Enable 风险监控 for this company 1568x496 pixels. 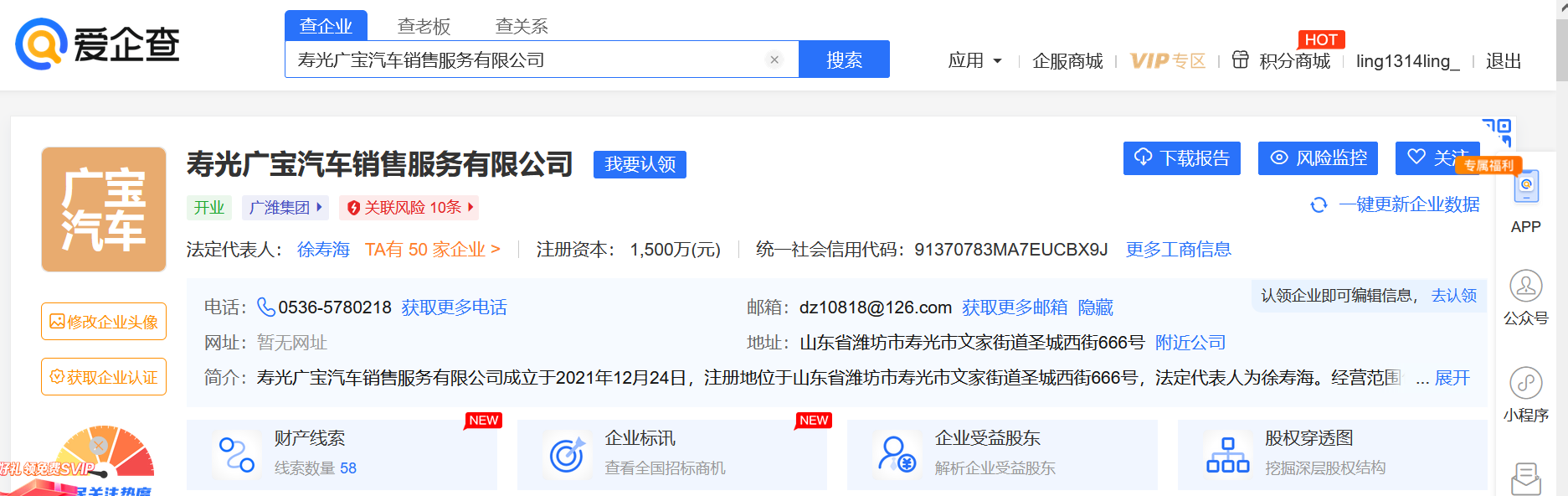1318,158
